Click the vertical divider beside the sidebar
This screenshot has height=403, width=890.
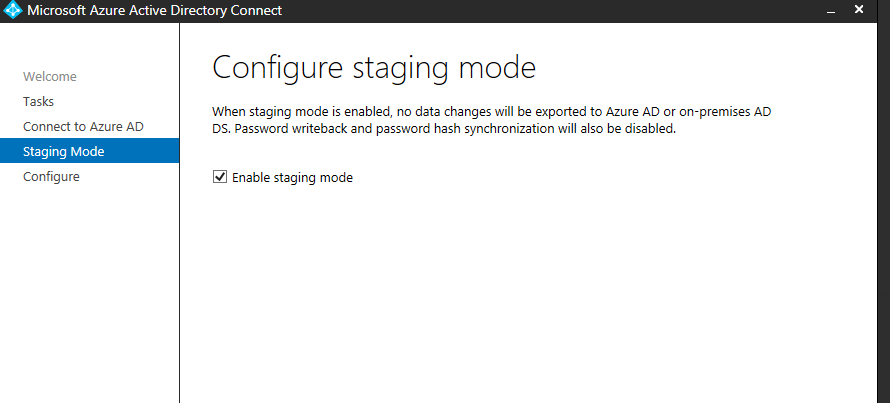click(179, 213)
